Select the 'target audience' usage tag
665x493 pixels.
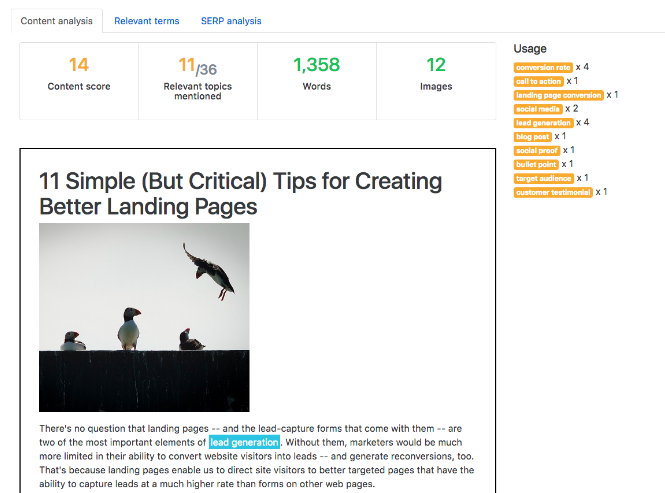pyautogui.click(x=544, y=179)
